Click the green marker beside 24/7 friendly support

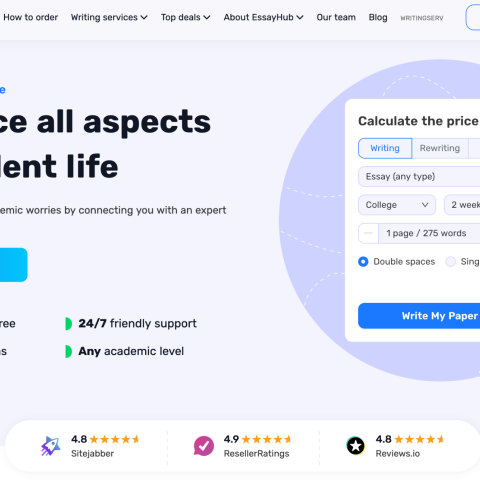click(x=68, y=324)
